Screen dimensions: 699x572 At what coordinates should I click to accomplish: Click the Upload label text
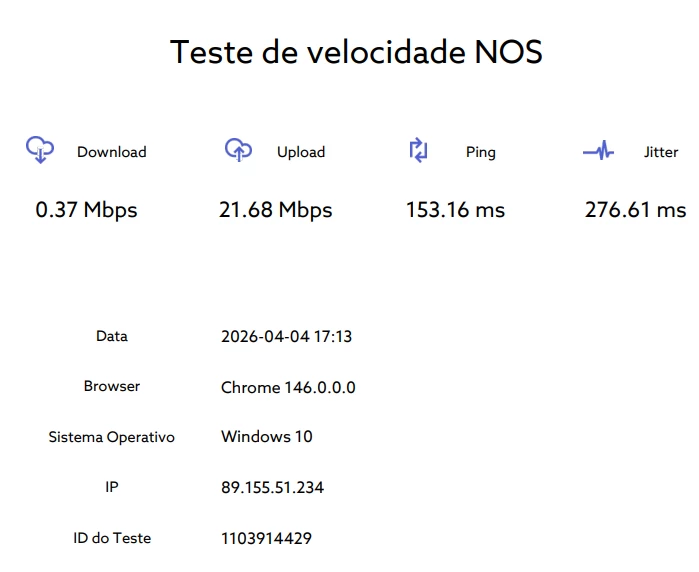pyautogui.click(x=301, y=152)
